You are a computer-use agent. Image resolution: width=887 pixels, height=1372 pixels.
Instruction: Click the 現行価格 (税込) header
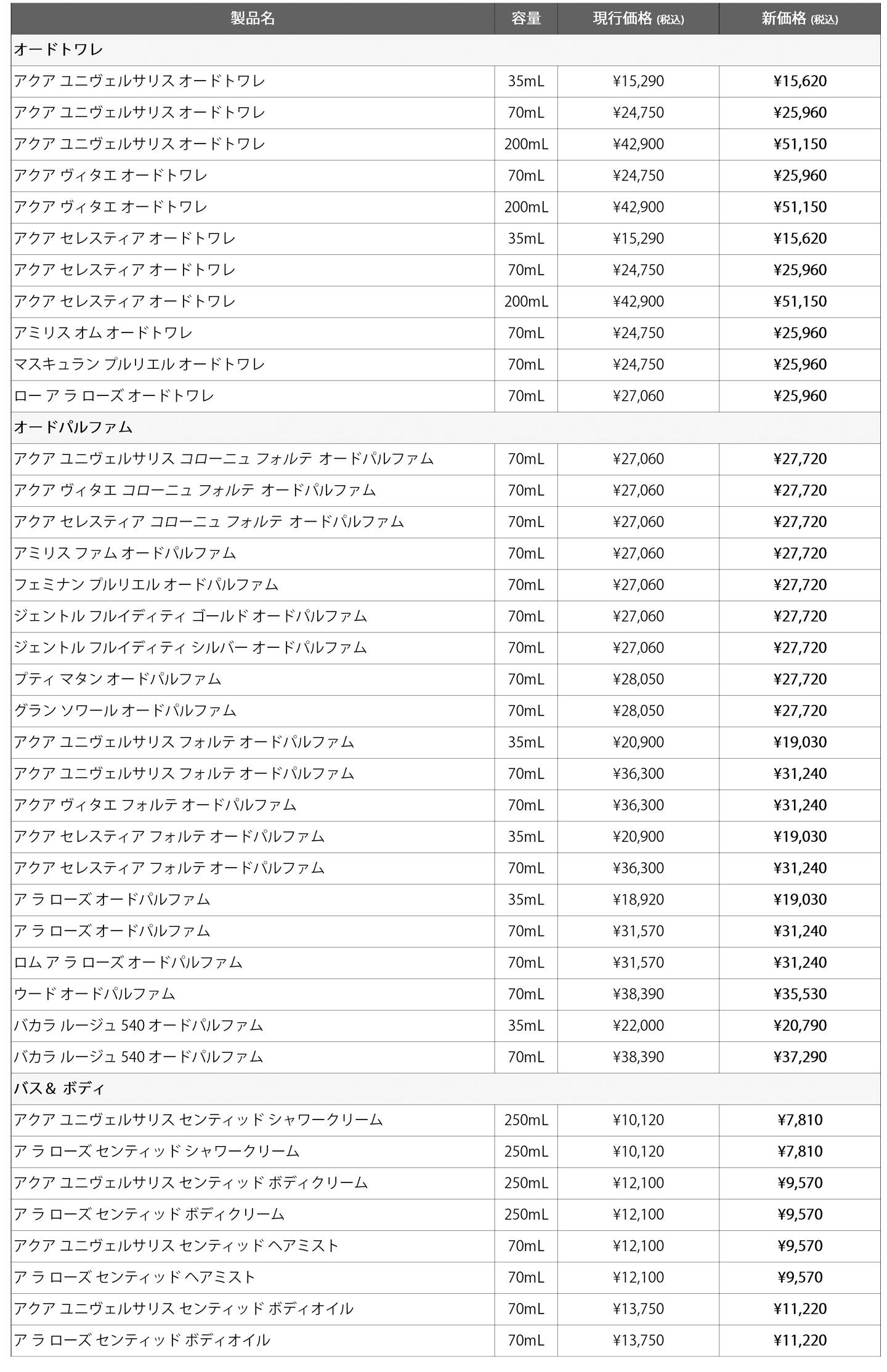pyautogui.click(x=638, y=18)
